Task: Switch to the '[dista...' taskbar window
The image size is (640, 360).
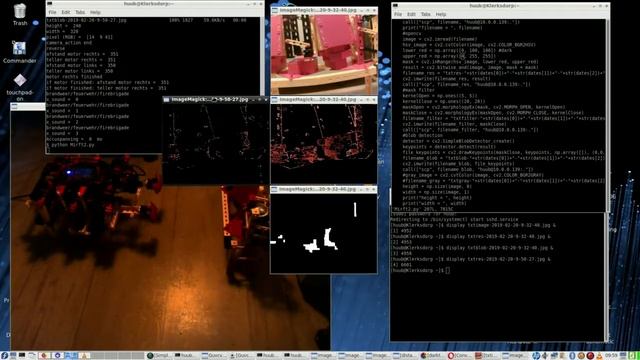Action: point(406,356)
